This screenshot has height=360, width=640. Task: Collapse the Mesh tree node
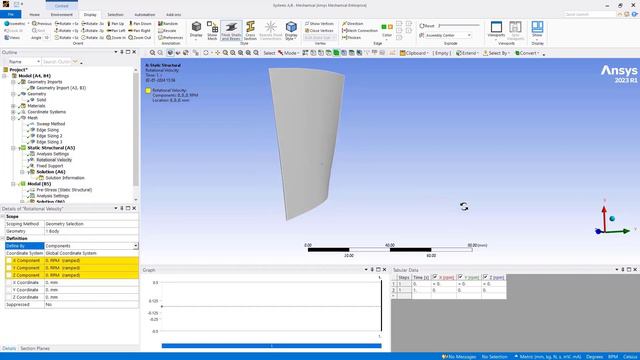[x=13, y=118]
